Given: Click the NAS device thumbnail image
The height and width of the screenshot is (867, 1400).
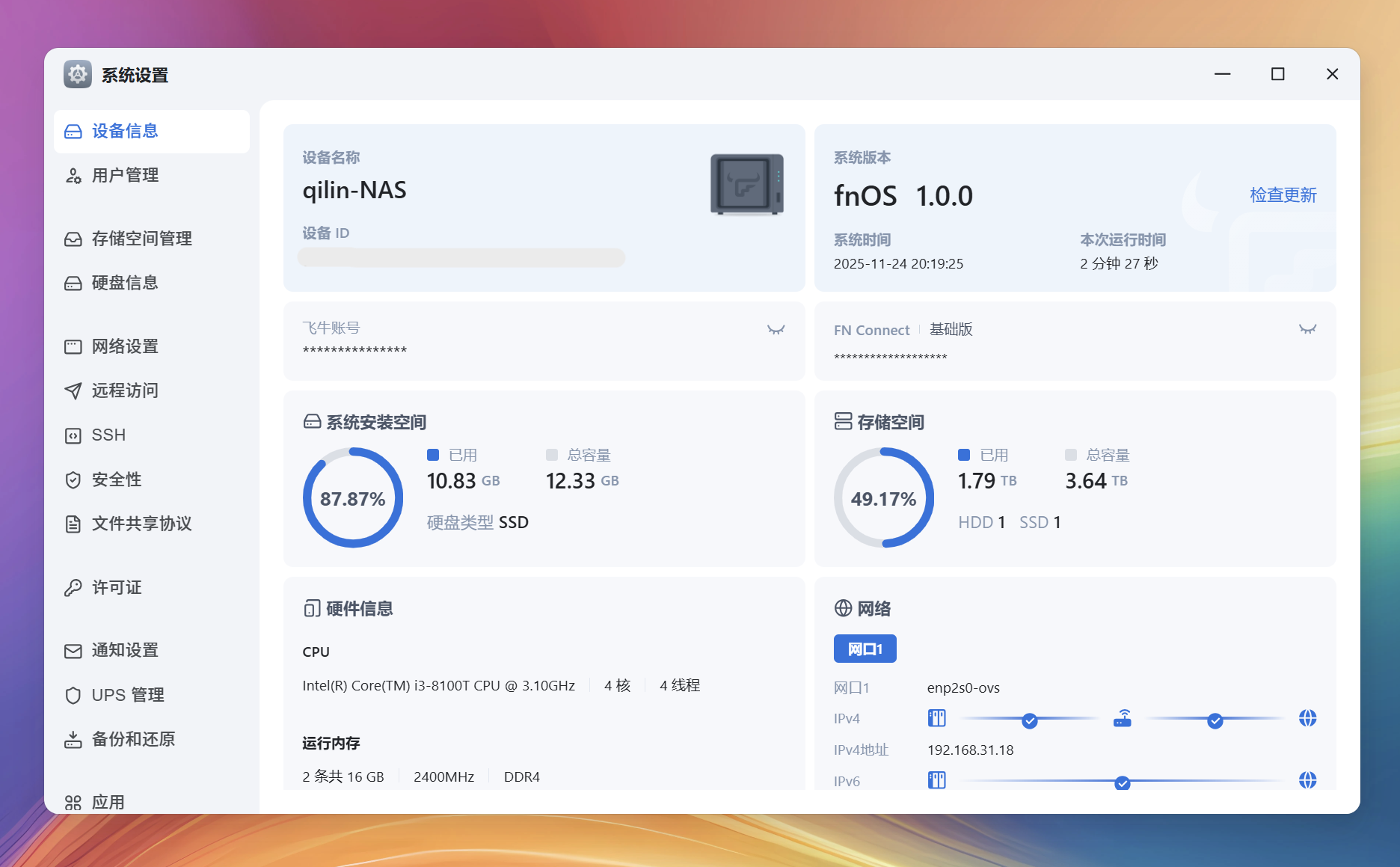Looking at the screenshot, I should pyautogui.click(x=747, y=185).
